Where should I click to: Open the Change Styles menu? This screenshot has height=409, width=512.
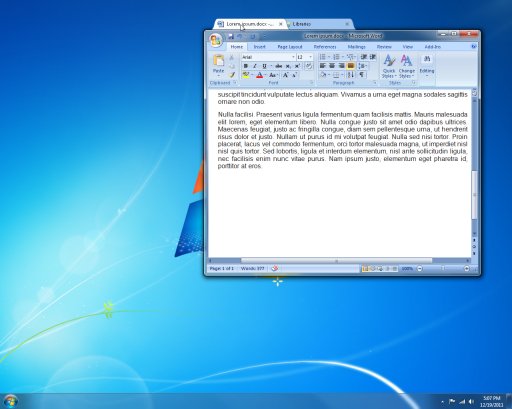tap(406, 66)
